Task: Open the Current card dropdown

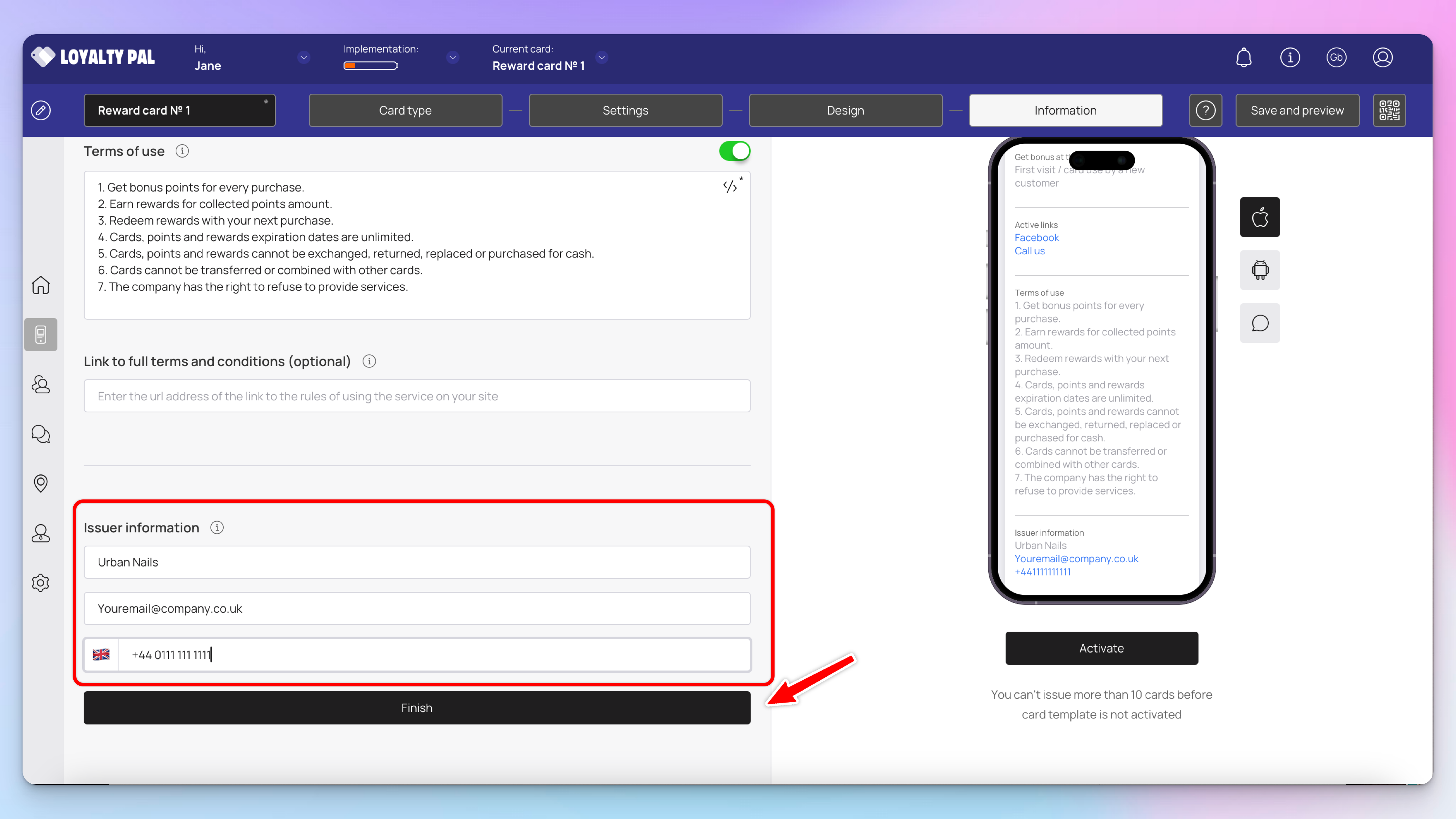Action: 601,57
